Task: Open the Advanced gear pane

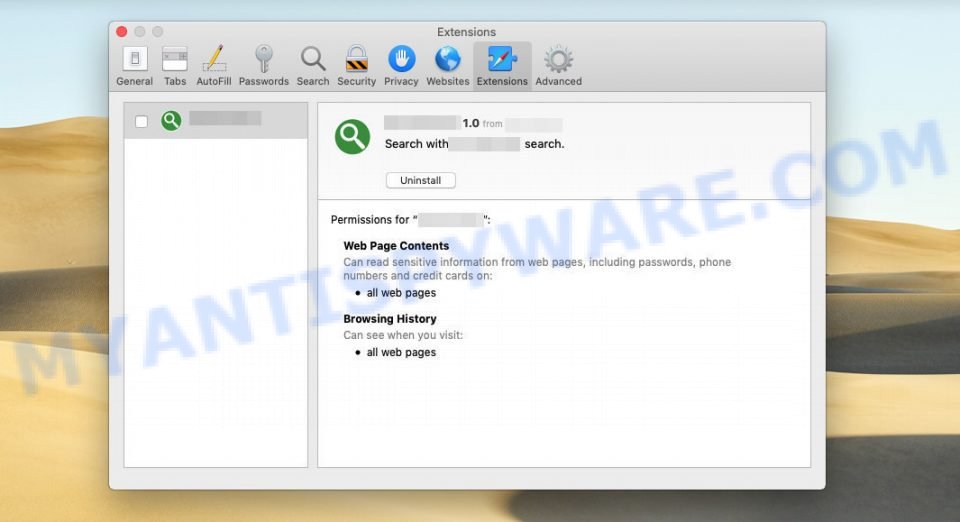Action: click(558, 66)
